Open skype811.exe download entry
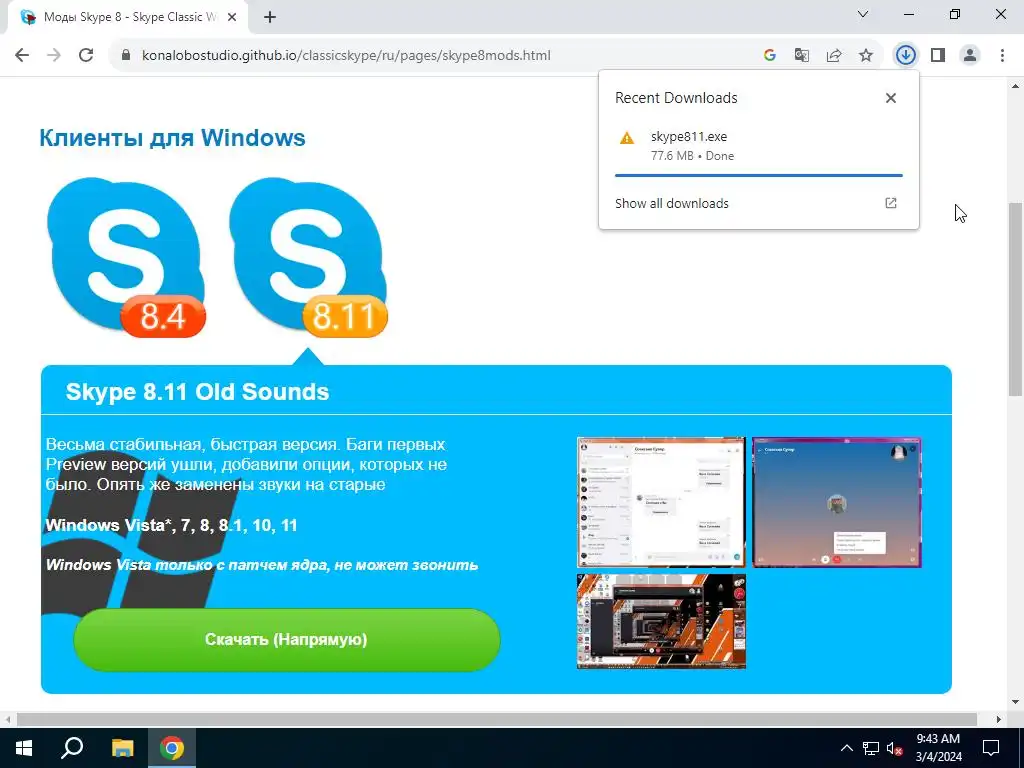1024x768 pixels. pos(759,146)
